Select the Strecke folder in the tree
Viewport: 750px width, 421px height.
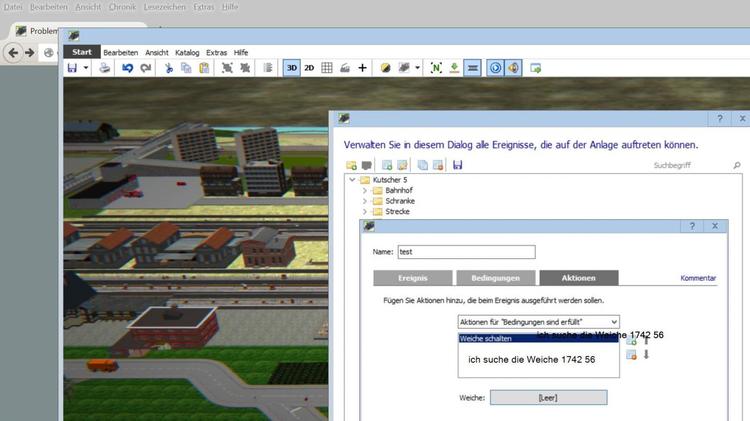[x=397, y=212]
